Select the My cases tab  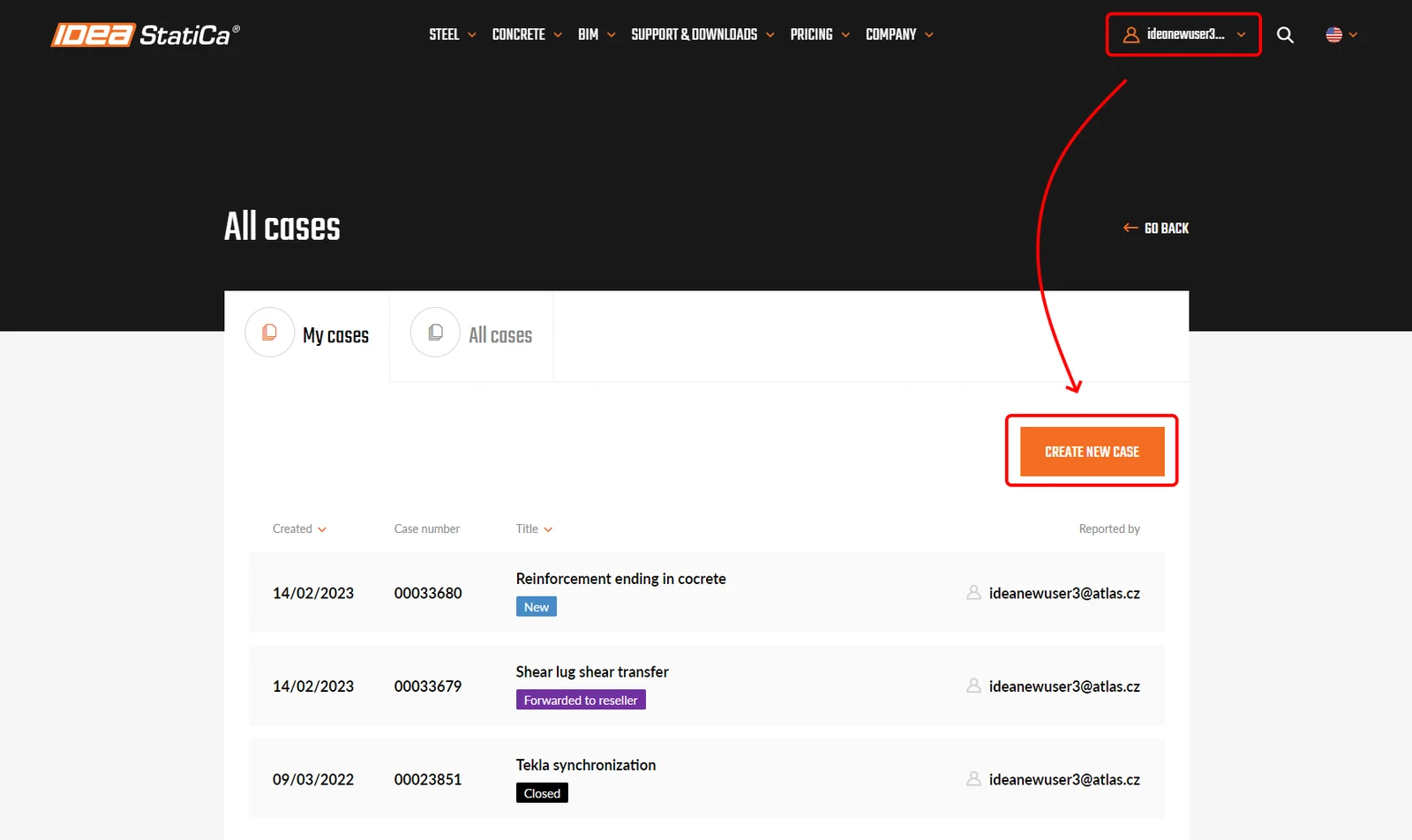[x=307, y=335]
